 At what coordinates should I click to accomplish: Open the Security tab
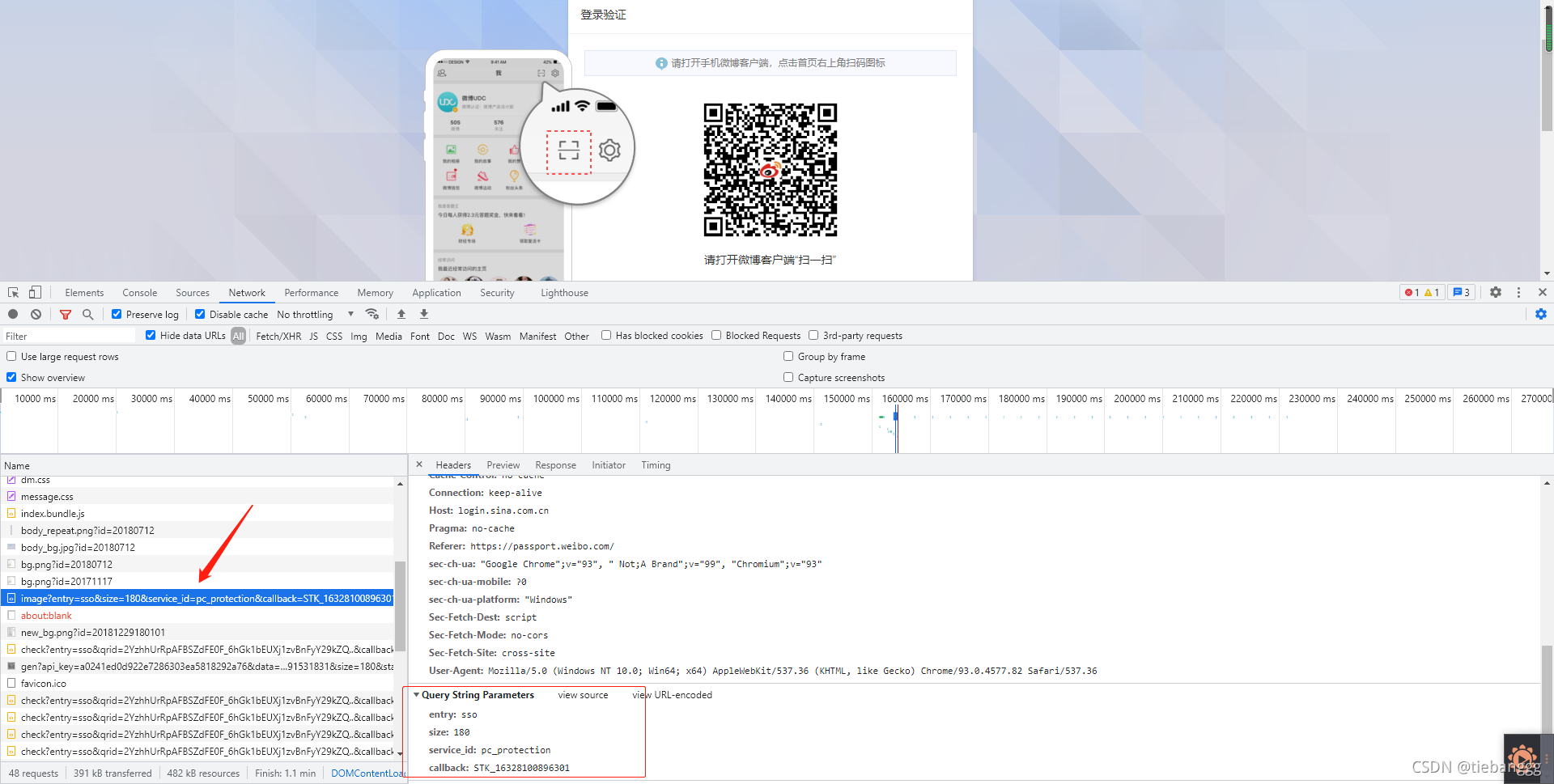[x=497, y=293]
